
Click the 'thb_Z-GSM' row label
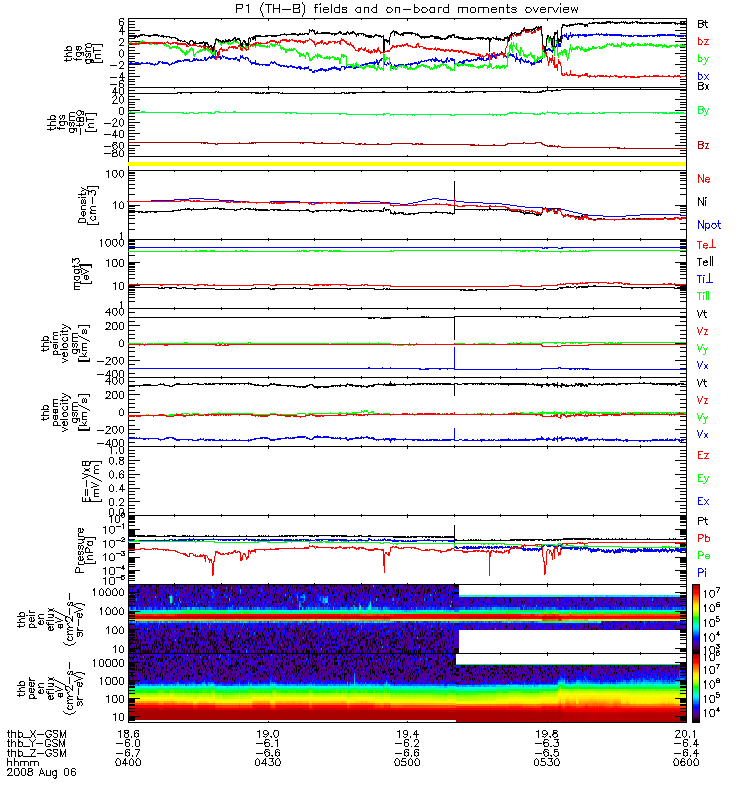[x=36, y=754]
